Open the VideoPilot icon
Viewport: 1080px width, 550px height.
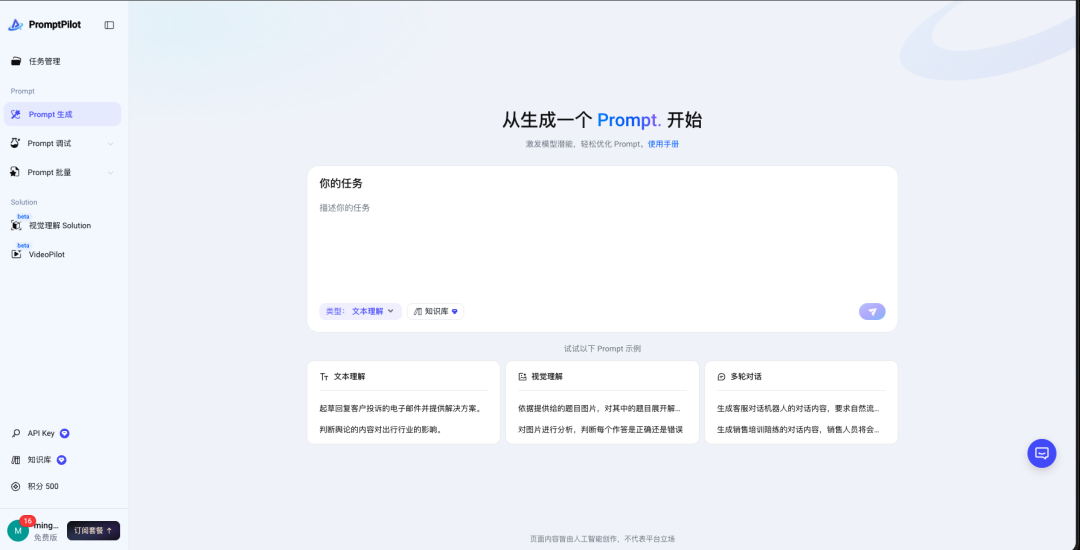pyautogui.click(x=17, y=254)
